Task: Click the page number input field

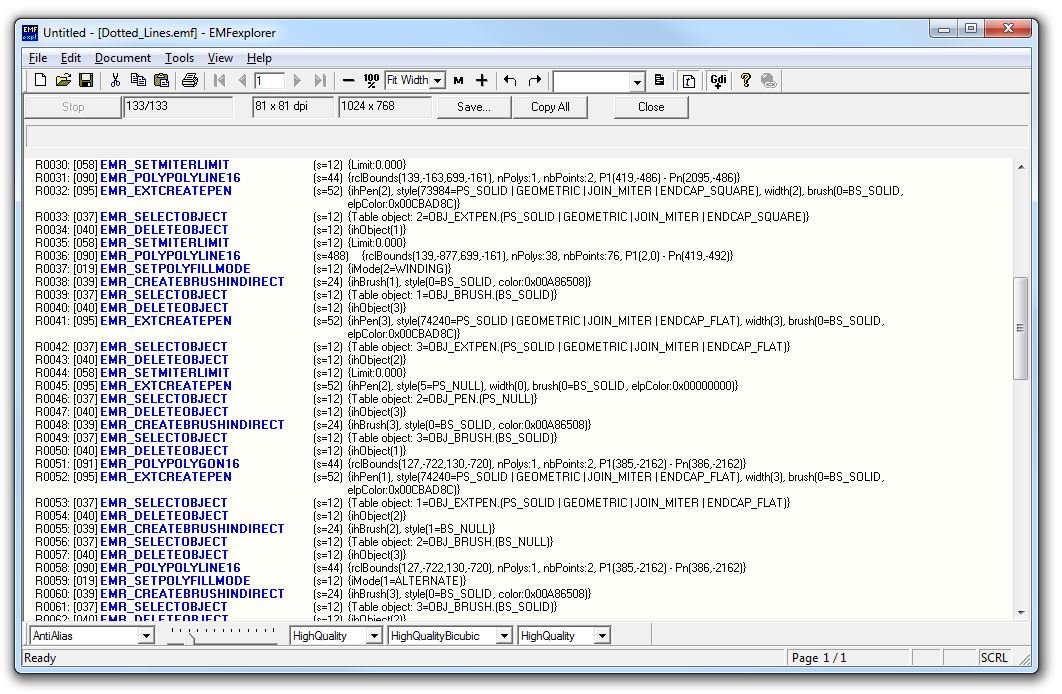Action: tap(269, 81)
